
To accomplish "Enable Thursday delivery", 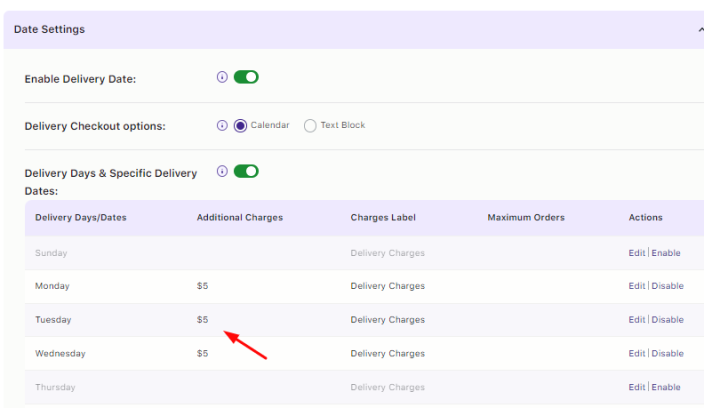I will (666, 387).
